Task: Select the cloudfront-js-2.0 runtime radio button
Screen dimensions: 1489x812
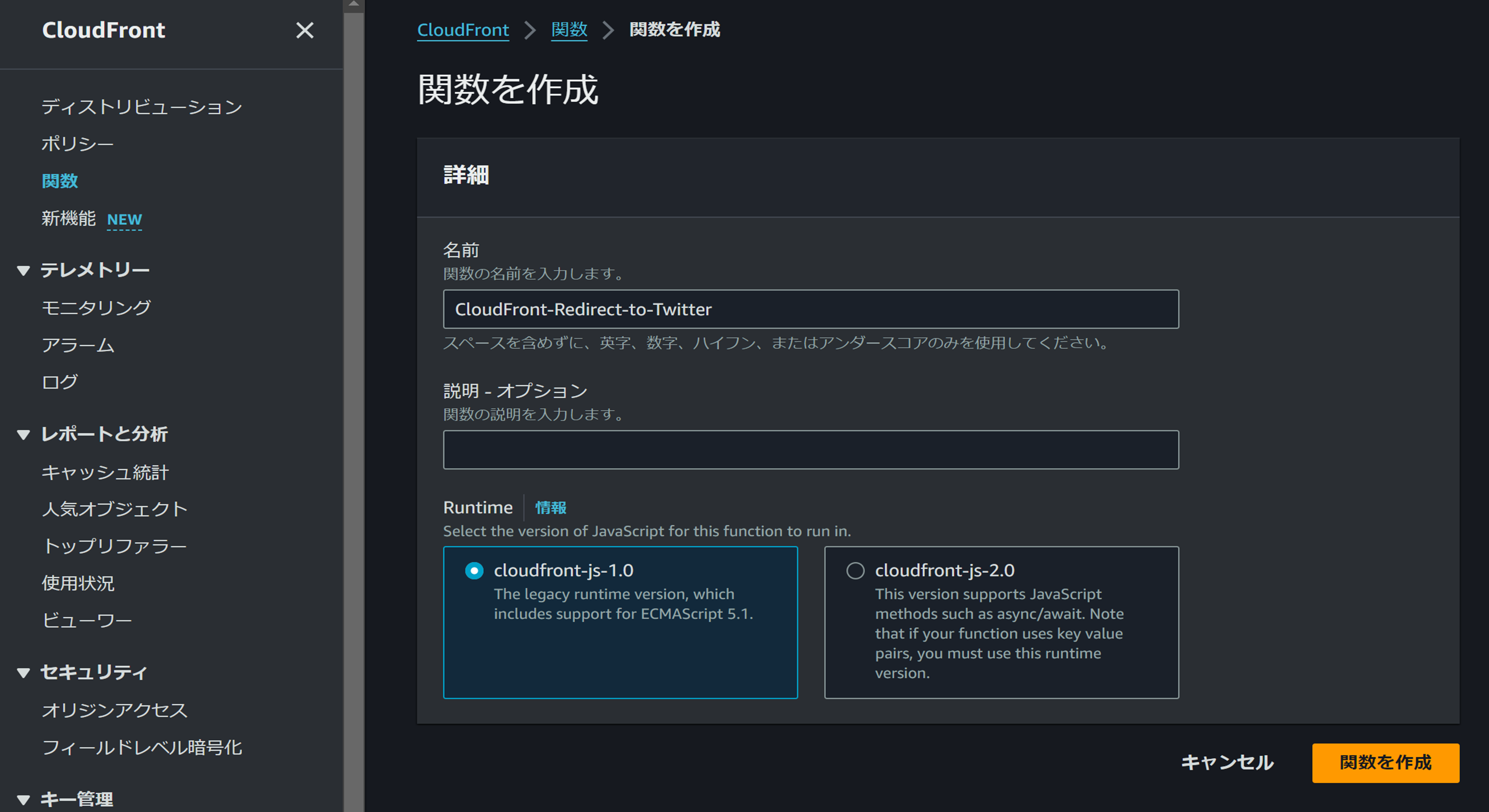Action: click(855, 571)
